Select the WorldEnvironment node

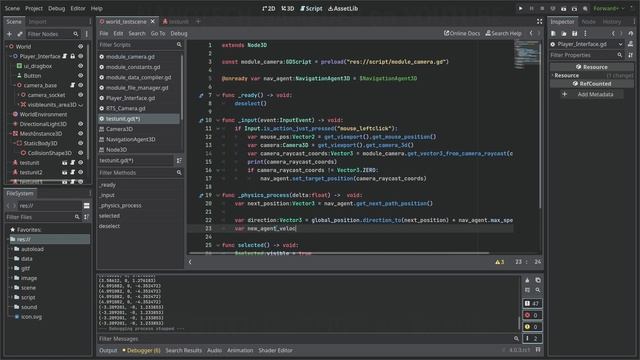click(x=43, y=114)
